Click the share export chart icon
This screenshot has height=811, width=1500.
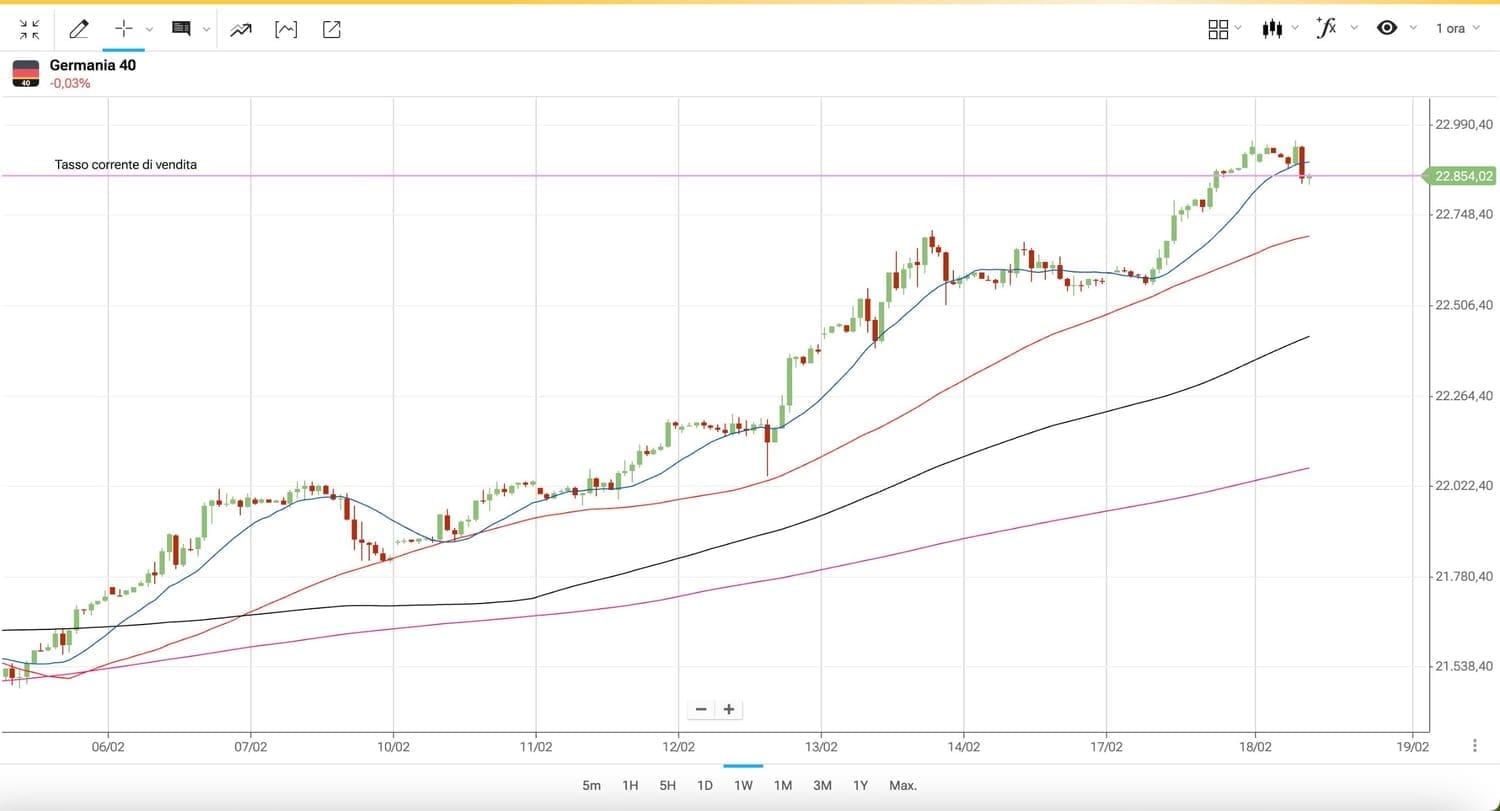point(332,29)
